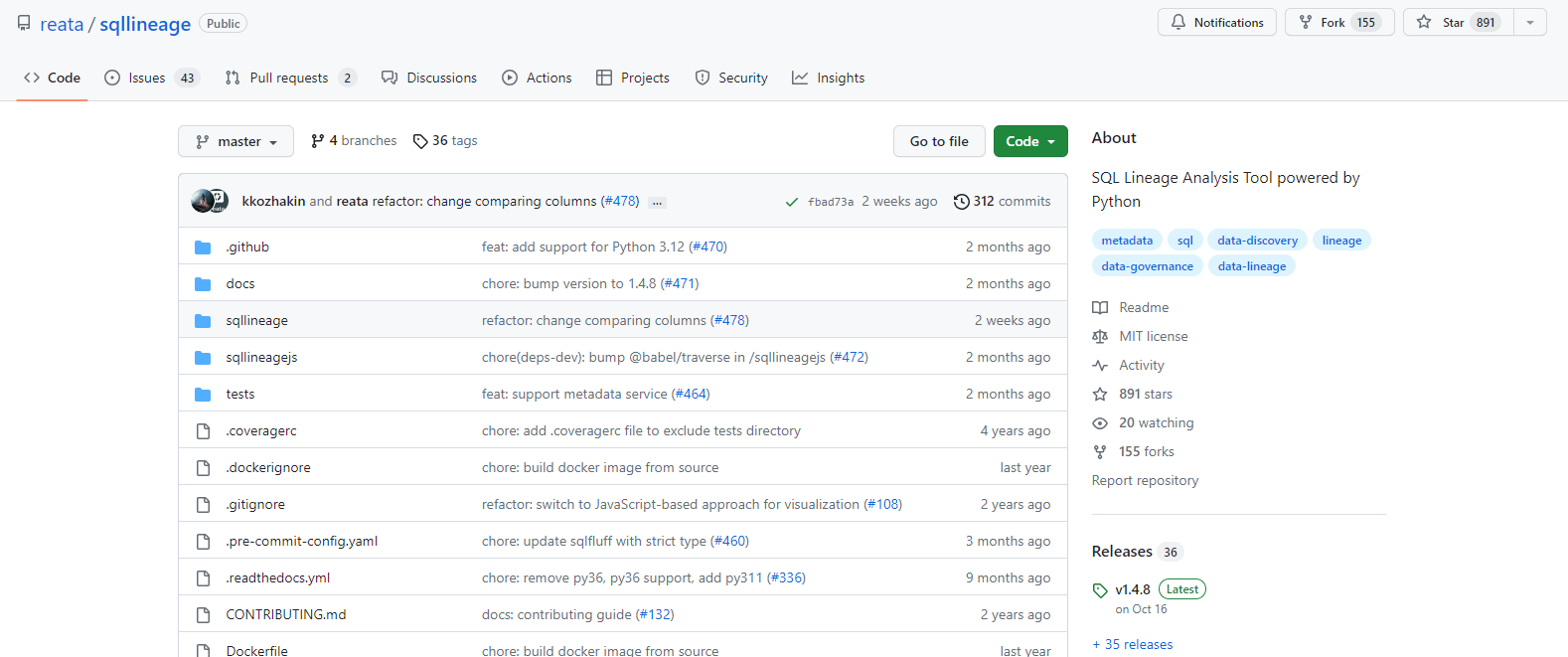
Task: Click the Go to file button
Action: pos(939,141)
